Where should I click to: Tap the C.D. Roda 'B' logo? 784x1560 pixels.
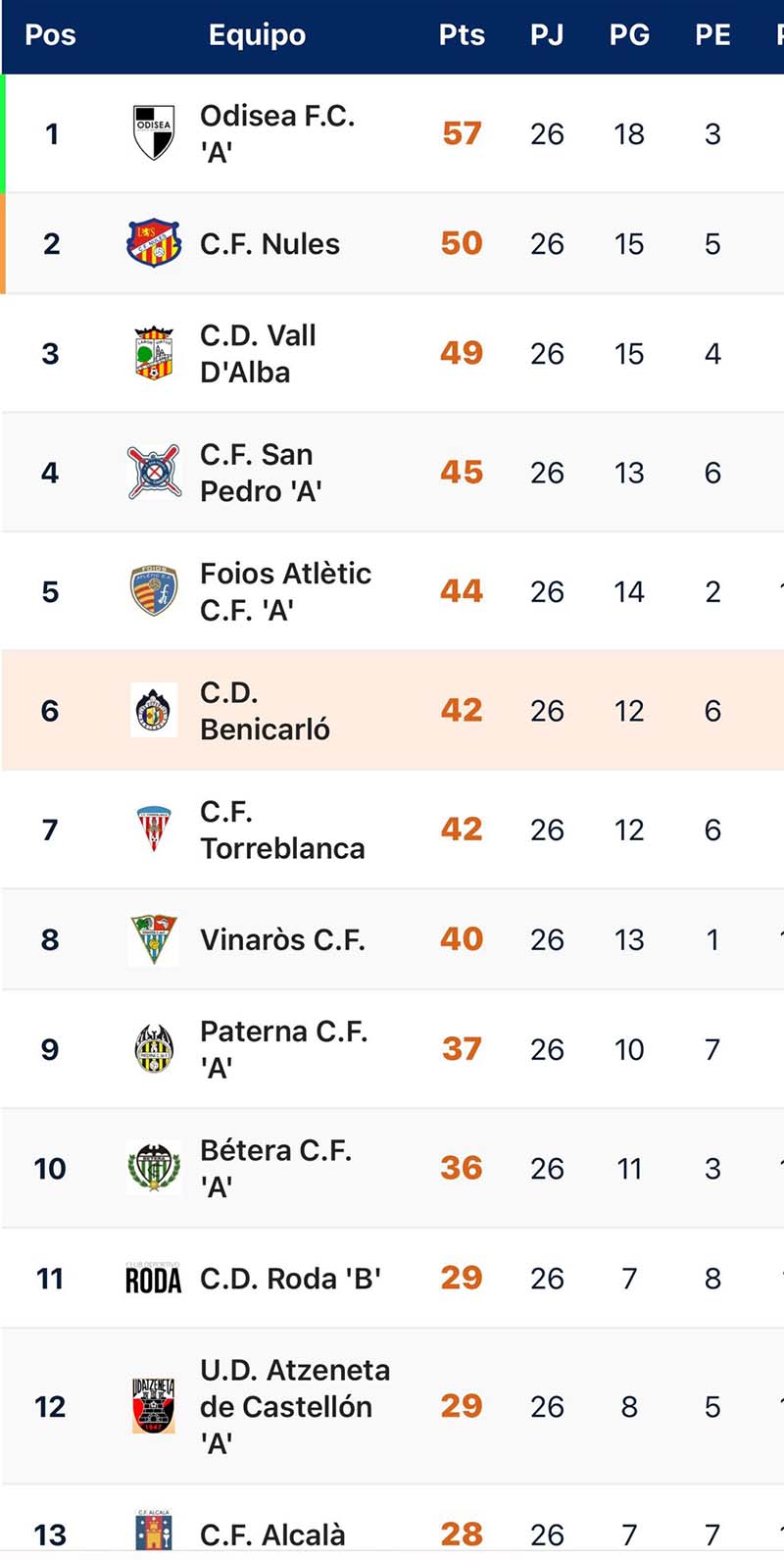(x=154, y=1279)
